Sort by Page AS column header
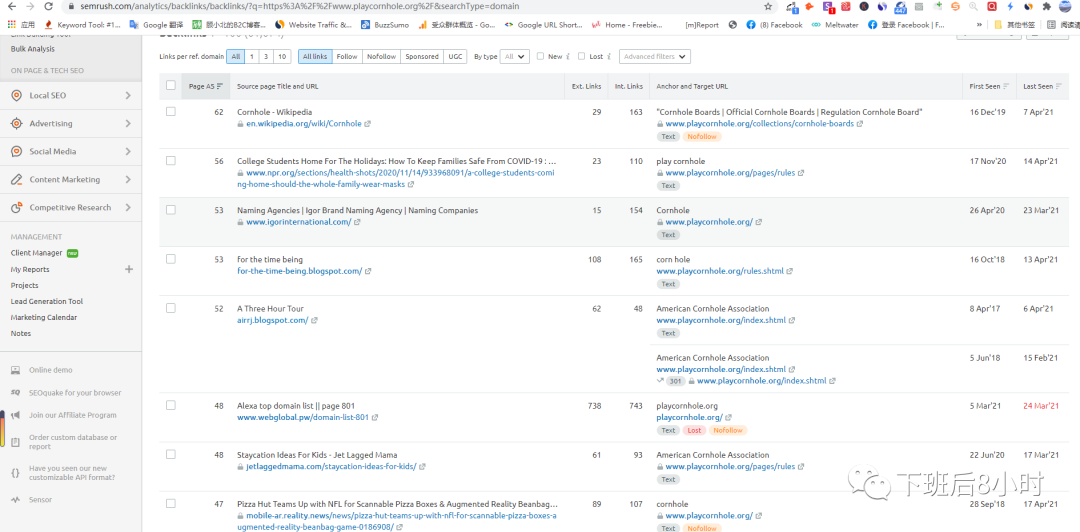The image size is (1080, 532). [205, 87]
